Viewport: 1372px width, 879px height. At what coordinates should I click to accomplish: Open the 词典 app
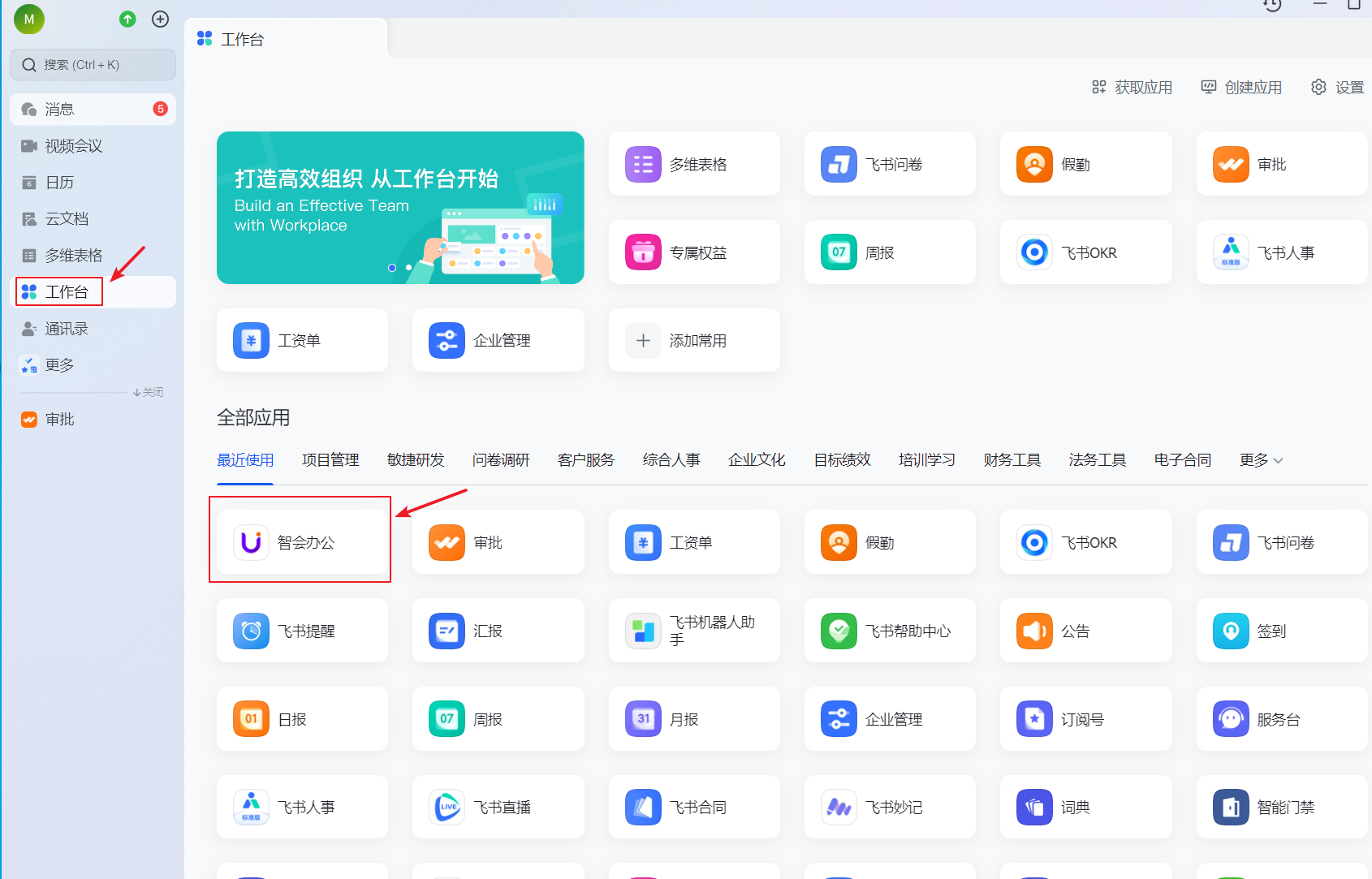[1085, 807]
